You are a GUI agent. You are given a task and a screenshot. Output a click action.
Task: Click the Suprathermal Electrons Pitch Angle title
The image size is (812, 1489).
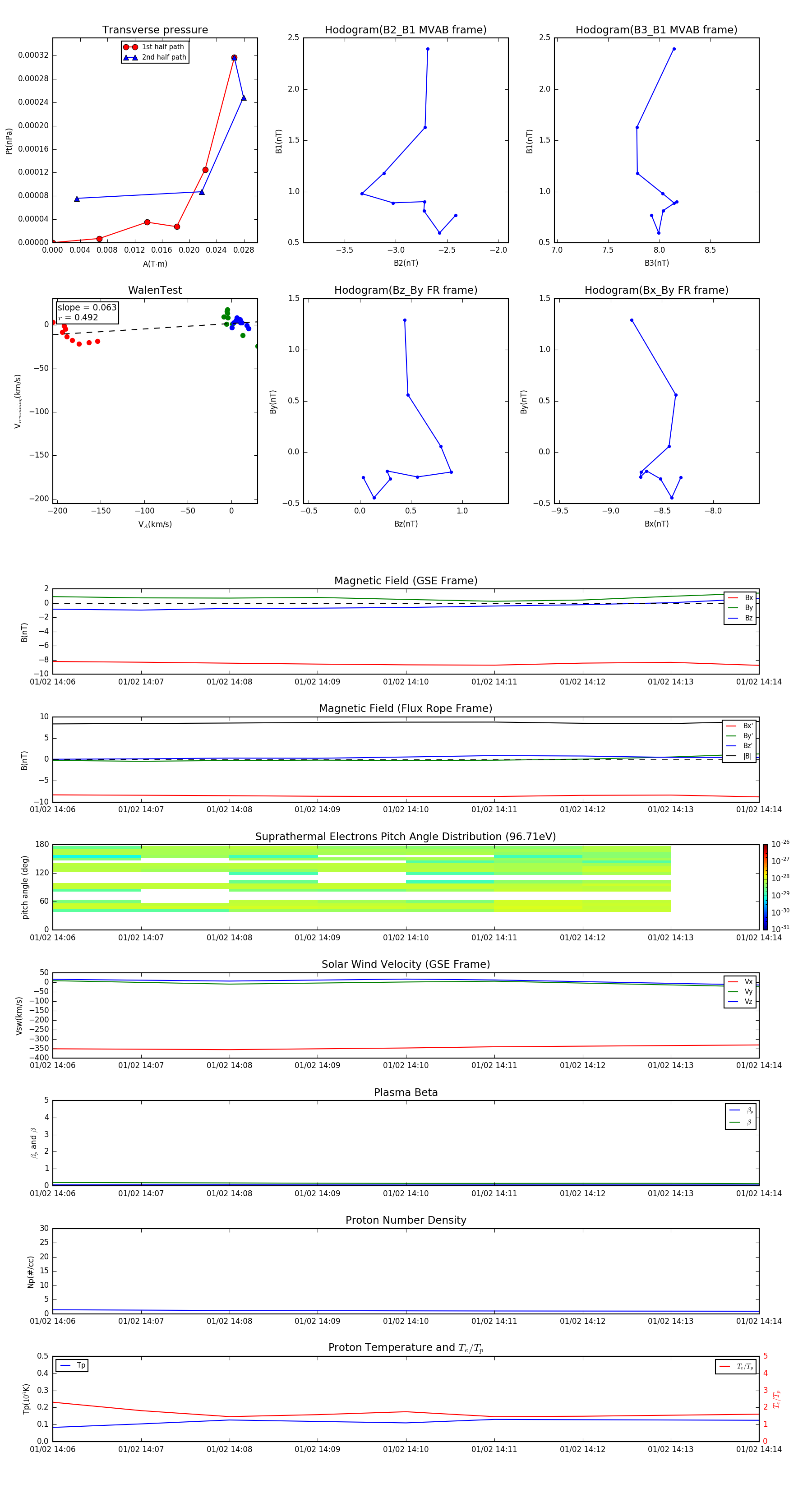pos(406,837)
